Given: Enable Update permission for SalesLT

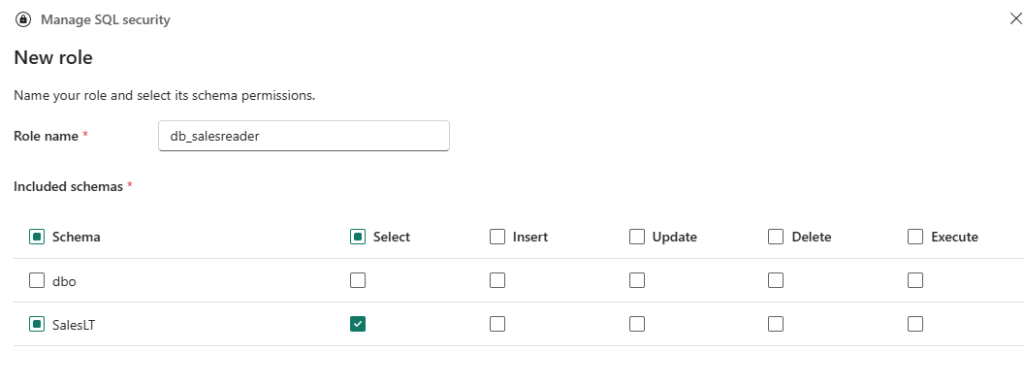Looking at the screenshot, I should coord(637,323).
